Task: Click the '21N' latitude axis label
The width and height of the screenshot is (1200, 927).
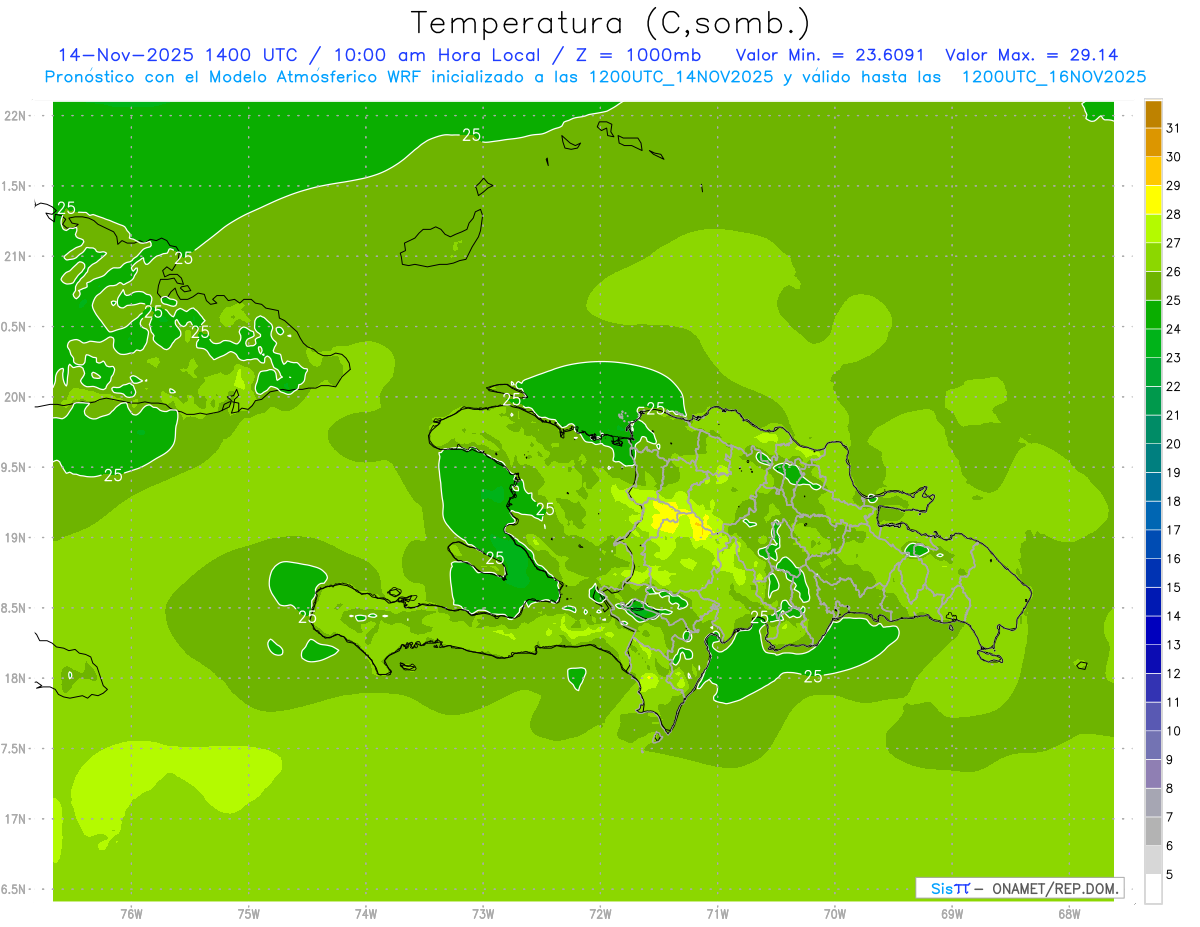Action: (x=16, y=256)
